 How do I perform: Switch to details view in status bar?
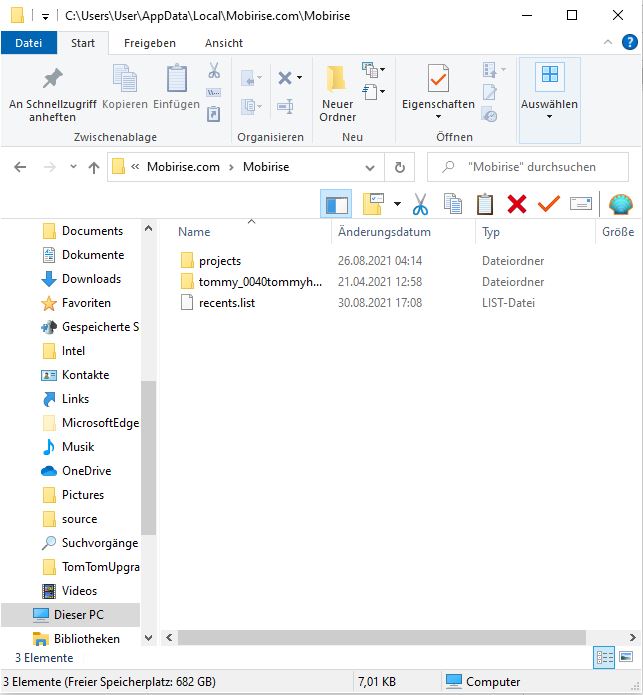[604, 657]
